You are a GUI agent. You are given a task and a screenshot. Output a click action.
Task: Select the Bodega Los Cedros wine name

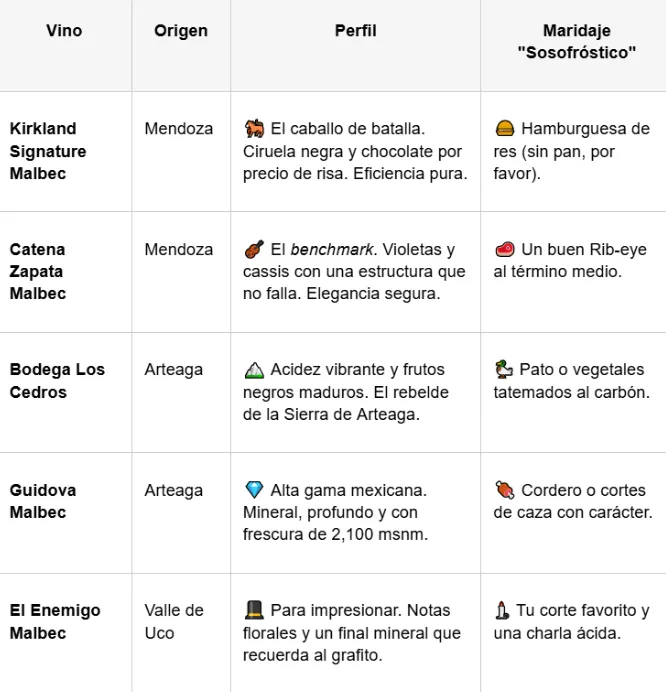[x=57, y=381]
